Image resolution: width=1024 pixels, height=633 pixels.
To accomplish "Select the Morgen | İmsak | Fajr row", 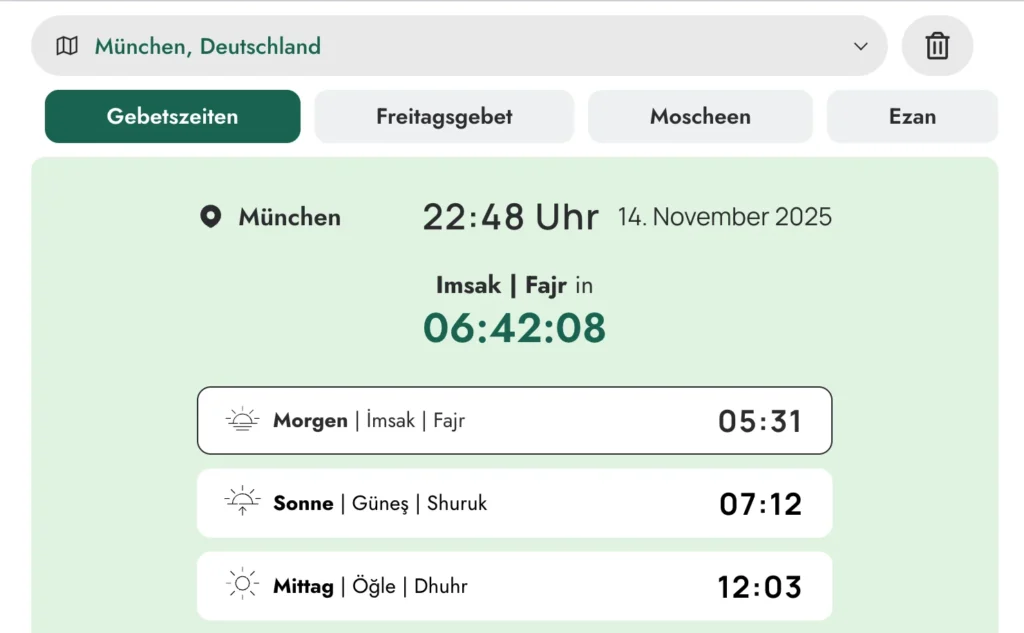I will click(514, 421).
